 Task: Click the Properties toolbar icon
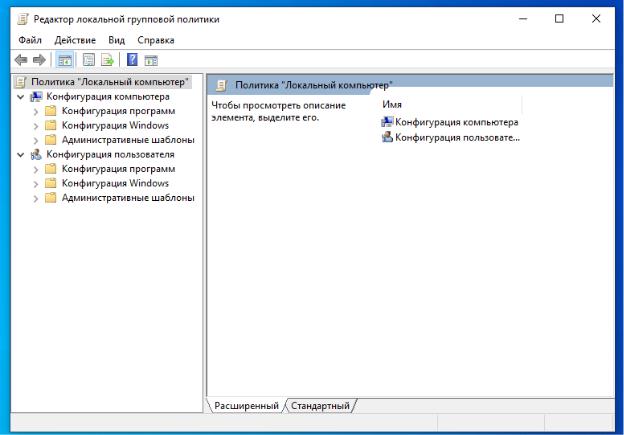click(88, 60)
